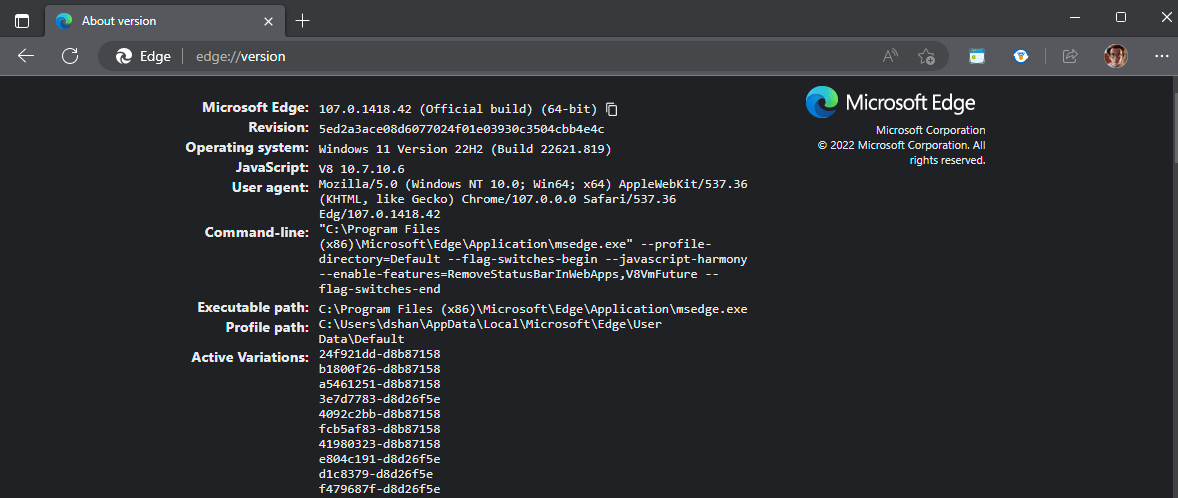Viewport: 1178px width, 498px height.
Task: Open the user profile avatar
Action: (x=1116, y=56)
